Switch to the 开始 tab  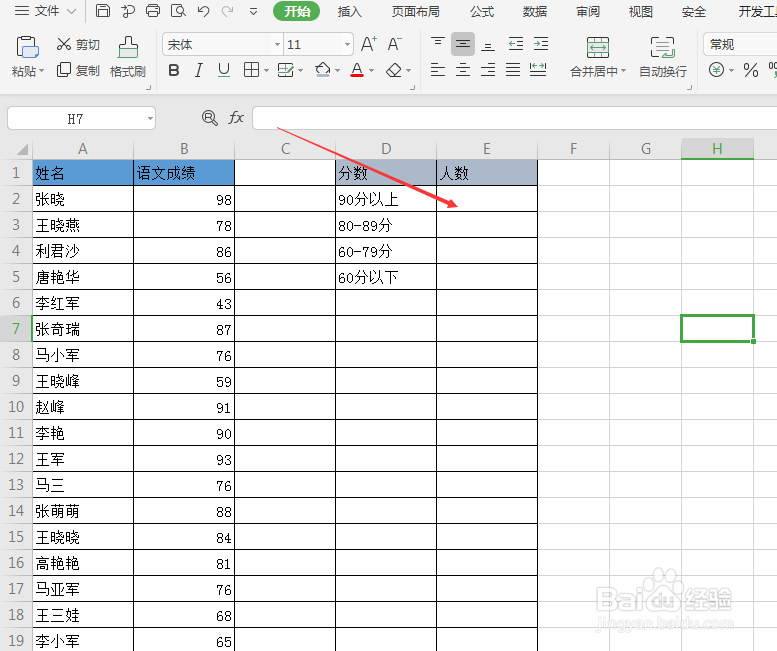pyautogui.click(x=296, y=11)
